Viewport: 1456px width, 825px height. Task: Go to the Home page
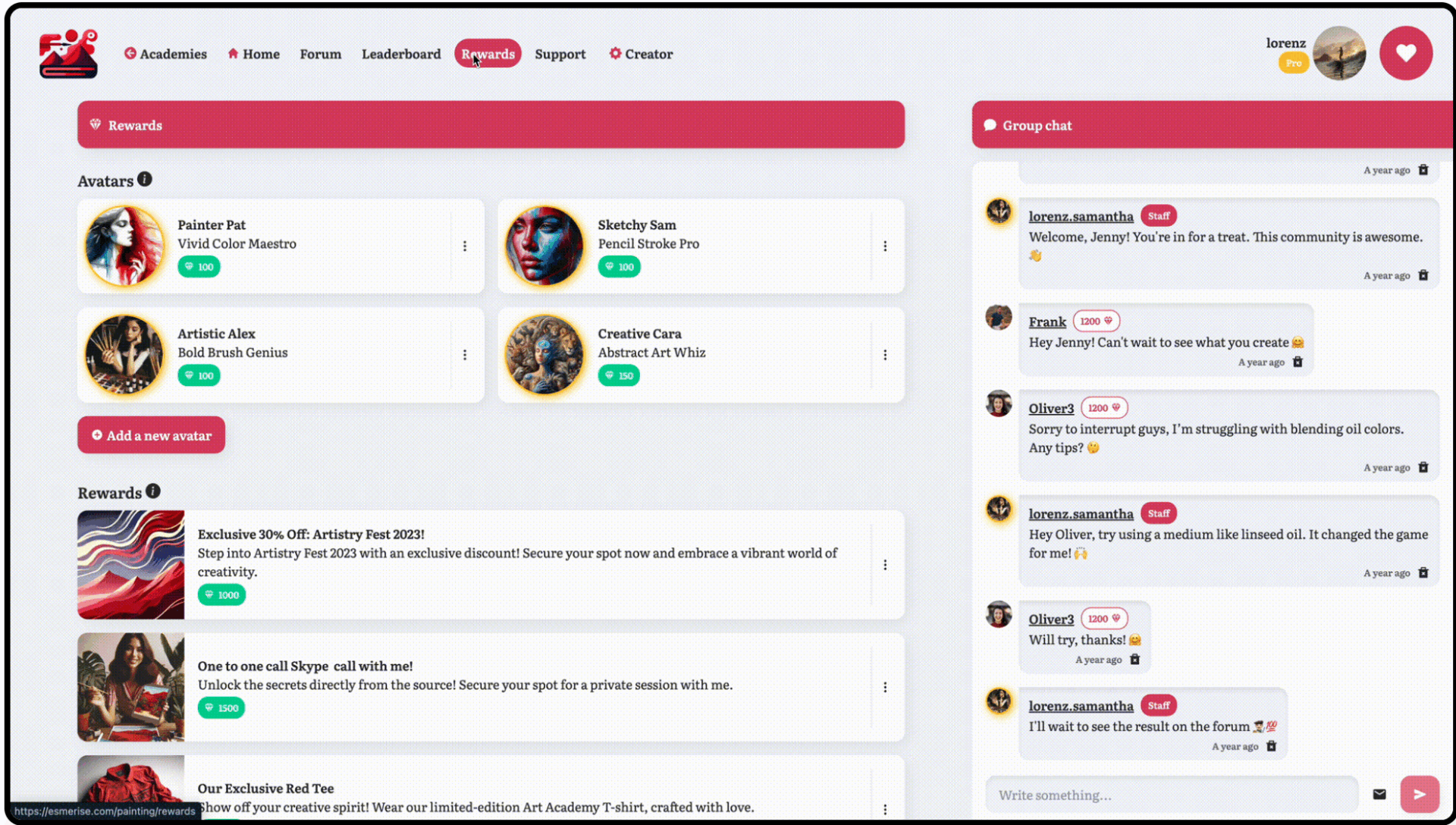pos(253,54)
